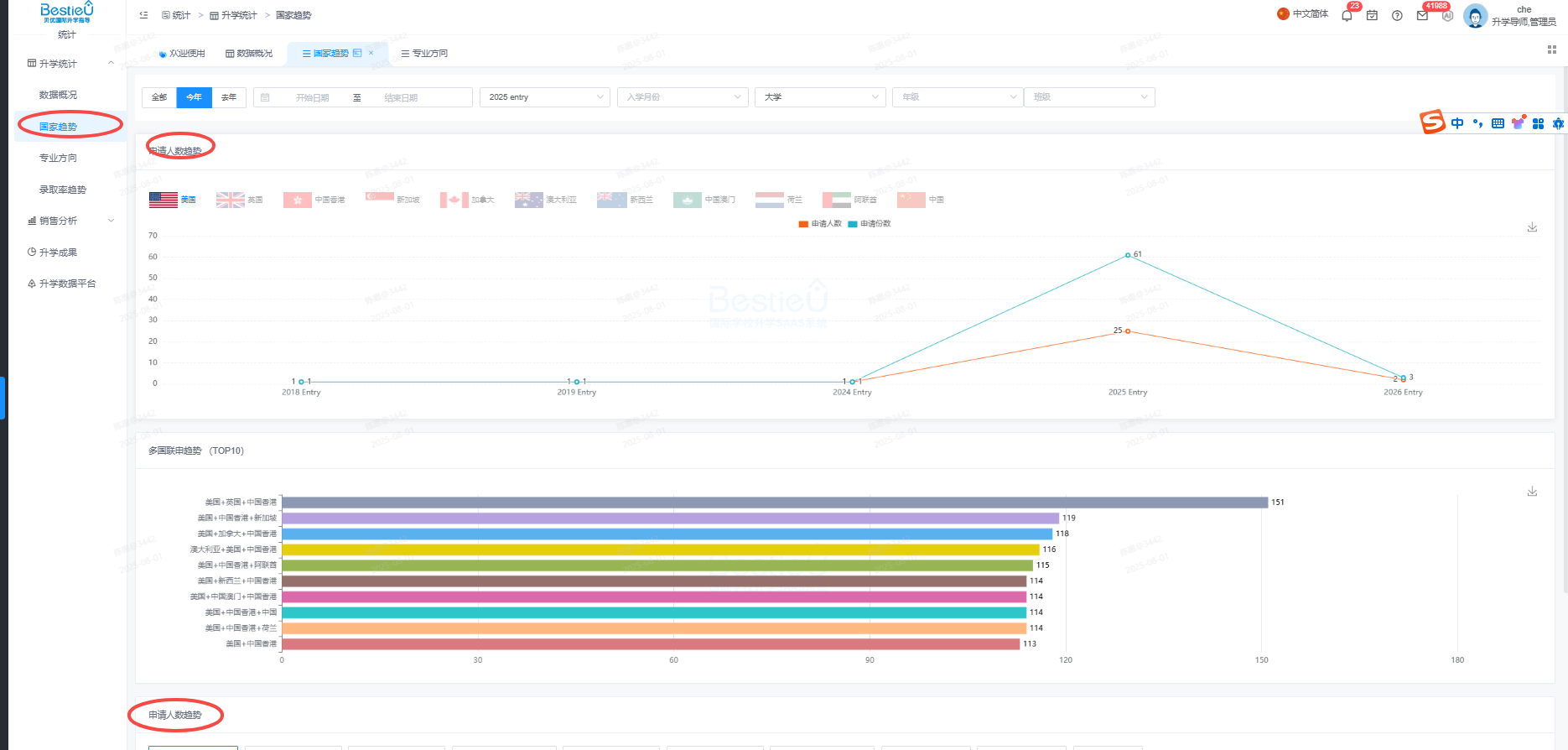Switch to the 专业方向 tab
This screenshot has height=750, width=1568.
424,54
